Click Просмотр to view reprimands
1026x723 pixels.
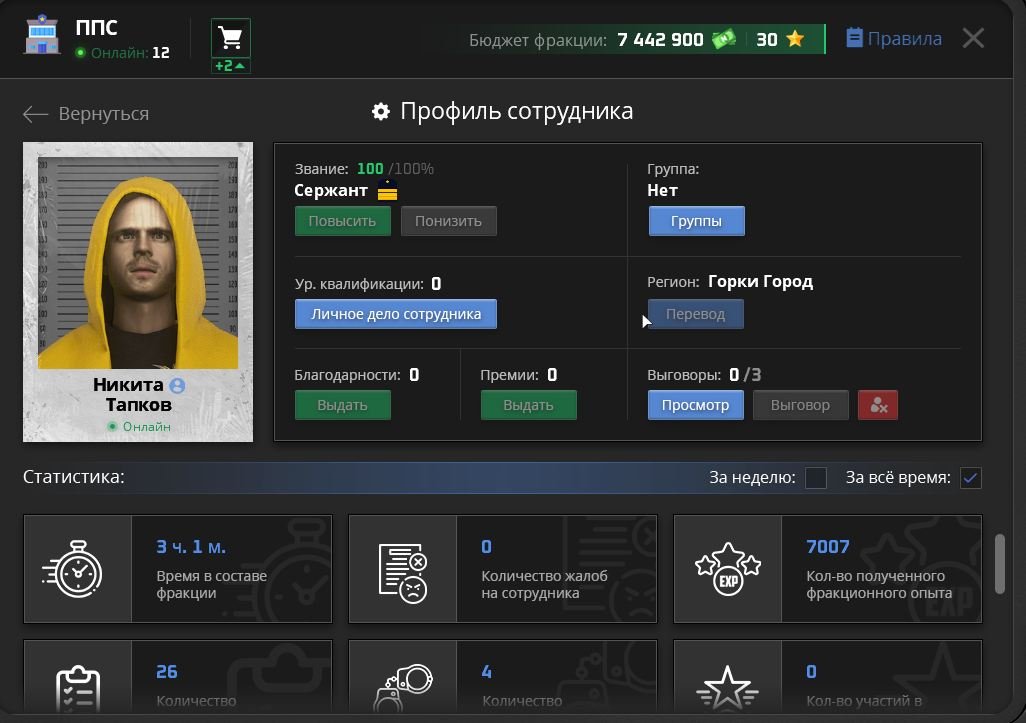696,405
